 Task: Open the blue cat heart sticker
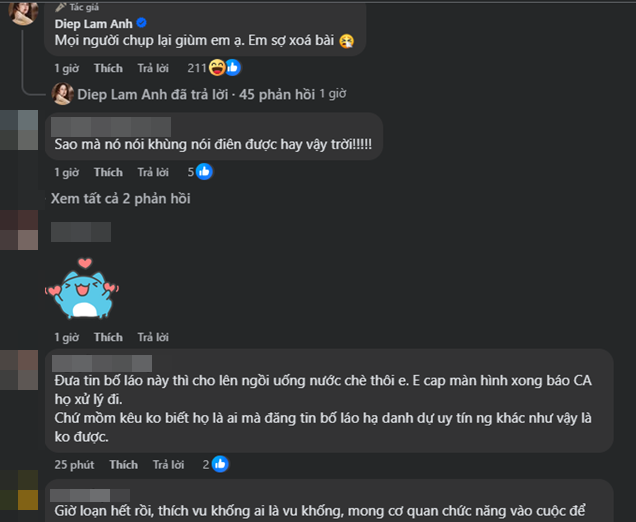pyautogui.click(x=82, y=288)
